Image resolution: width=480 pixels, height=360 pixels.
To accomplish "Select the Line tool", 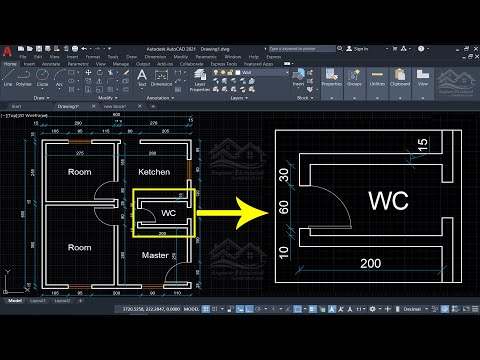I will (x=8, y=78).
